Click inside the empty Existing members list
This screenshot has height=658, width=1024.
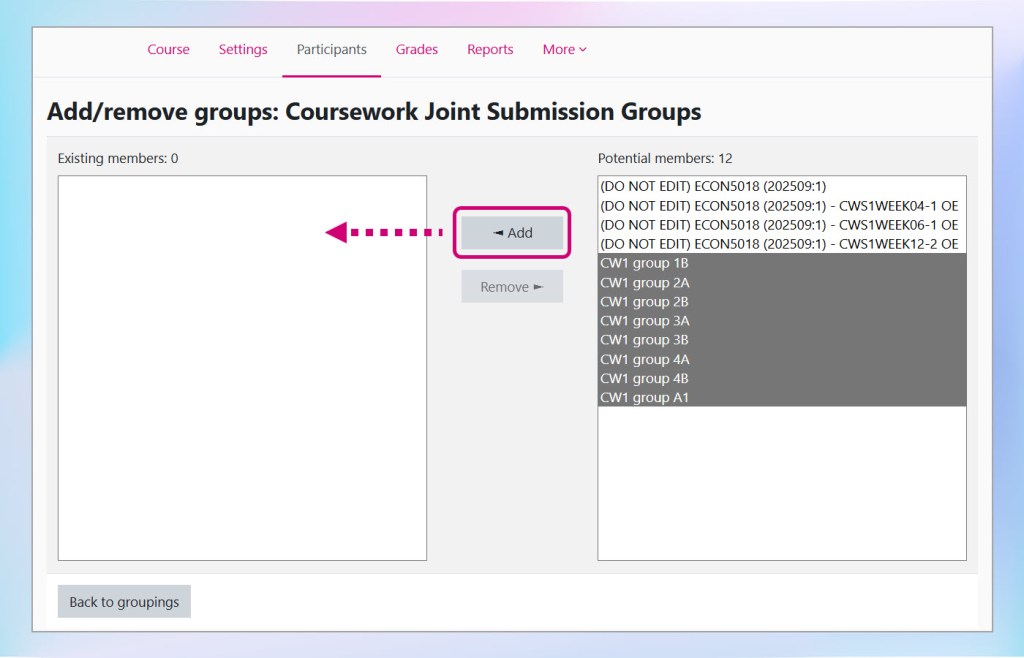[x=242, y=365]
